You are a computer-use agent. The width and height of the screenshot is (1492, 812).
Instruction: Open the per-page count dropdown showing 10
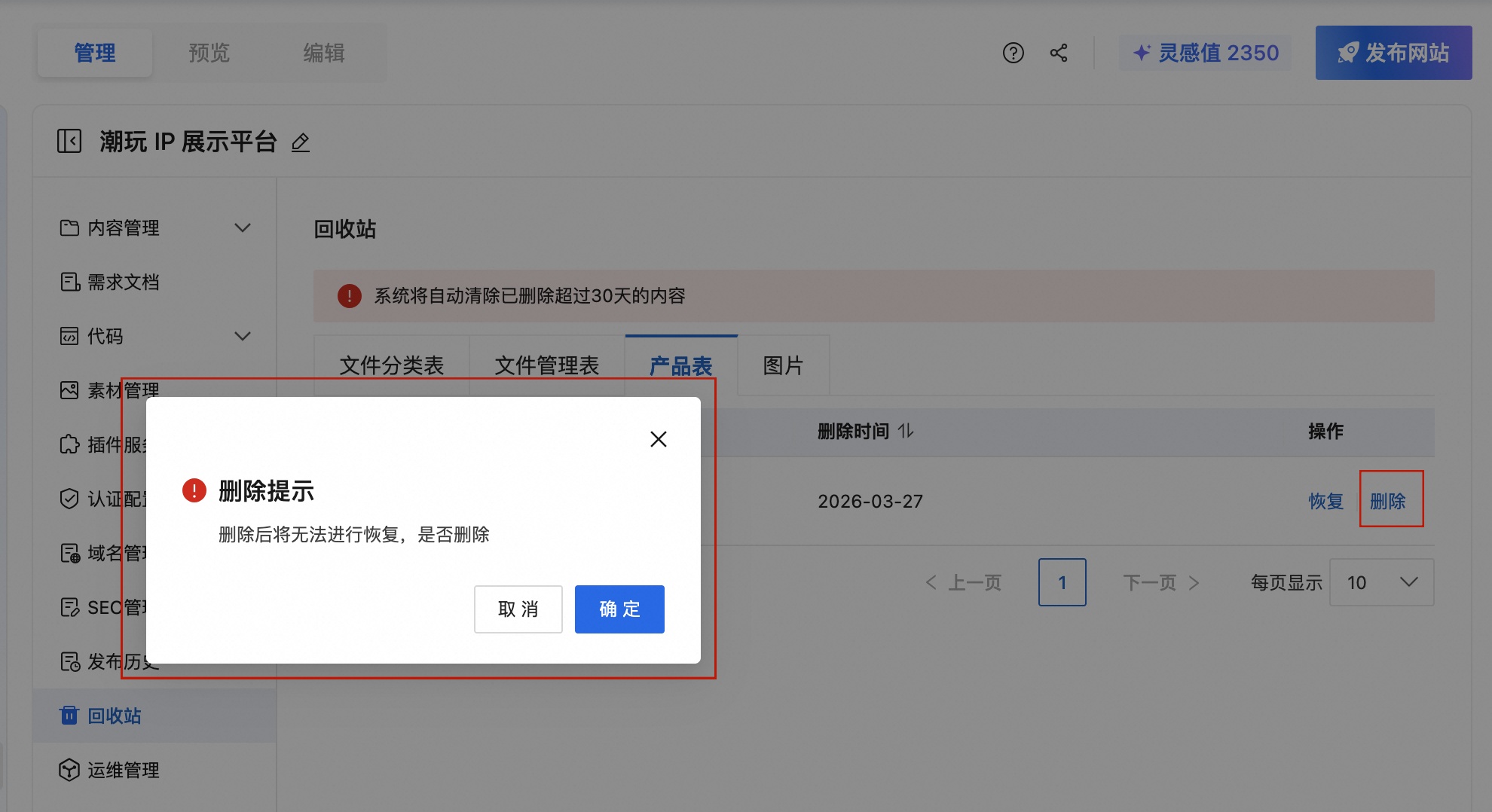1381,582
